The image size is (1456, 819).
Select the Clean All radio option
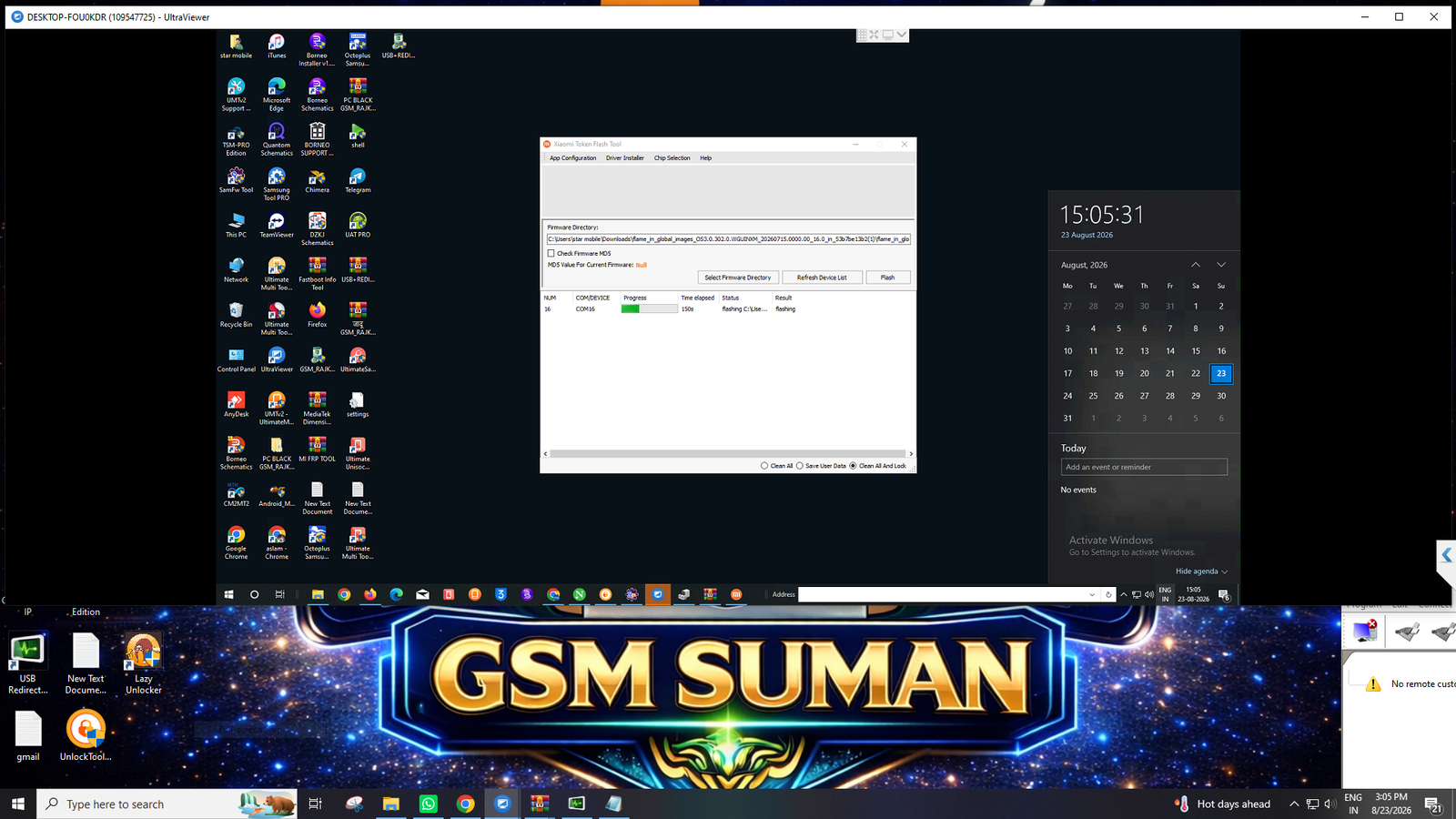coord(764,466)
